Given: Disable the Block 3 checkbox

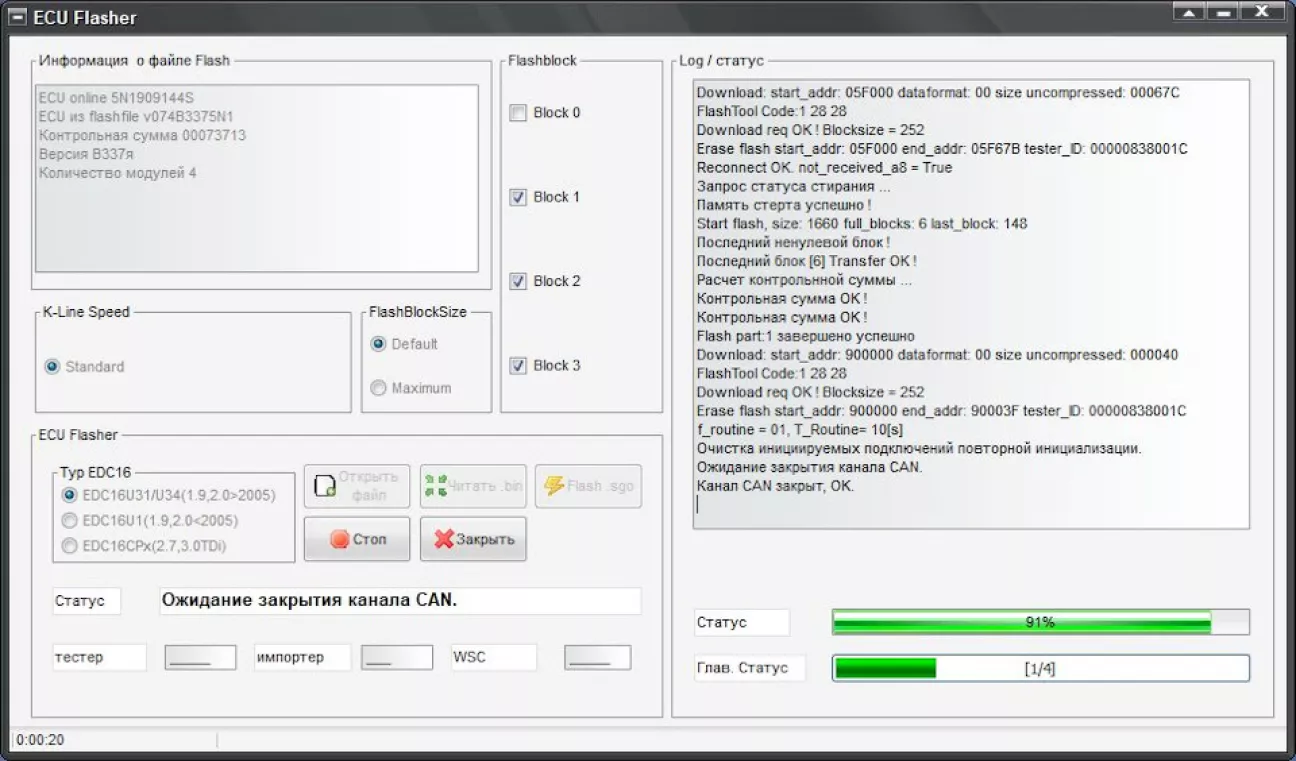Looking at the screenshot, I should click(x=518, y=366).
